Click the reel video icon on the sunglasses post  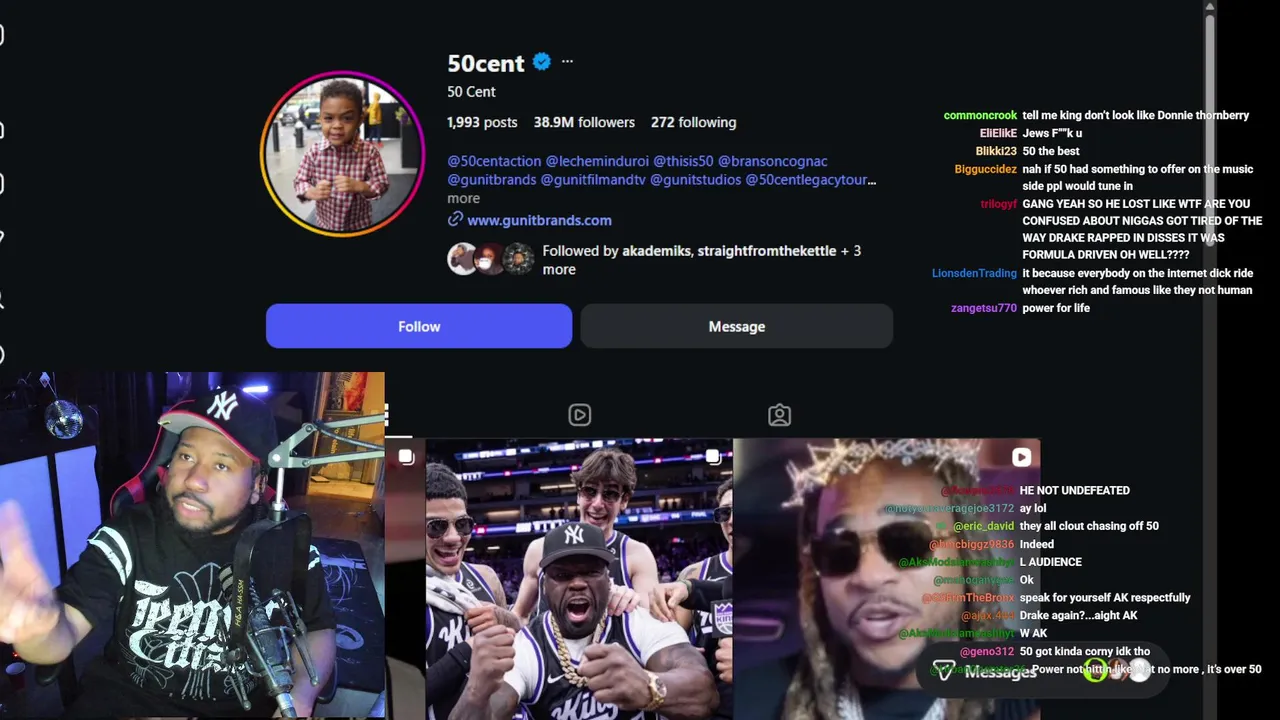click(x=1021, y=457)
